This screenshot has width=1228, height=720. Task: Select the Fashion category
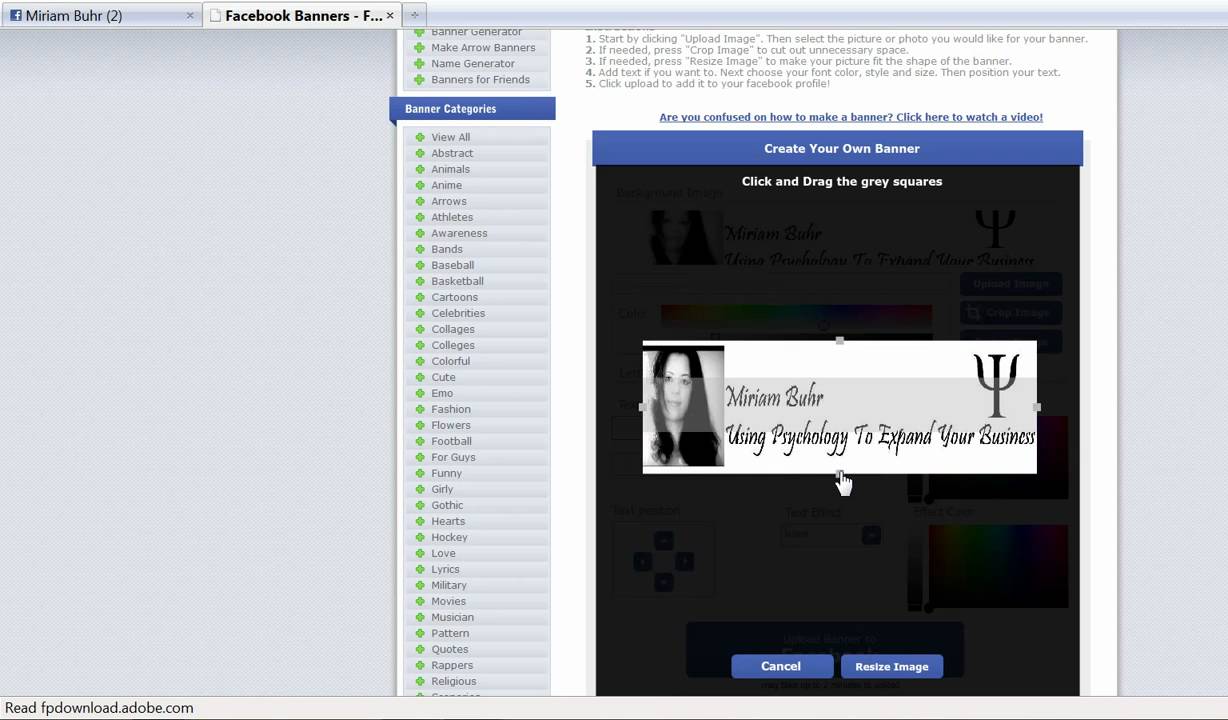point(451,409)
